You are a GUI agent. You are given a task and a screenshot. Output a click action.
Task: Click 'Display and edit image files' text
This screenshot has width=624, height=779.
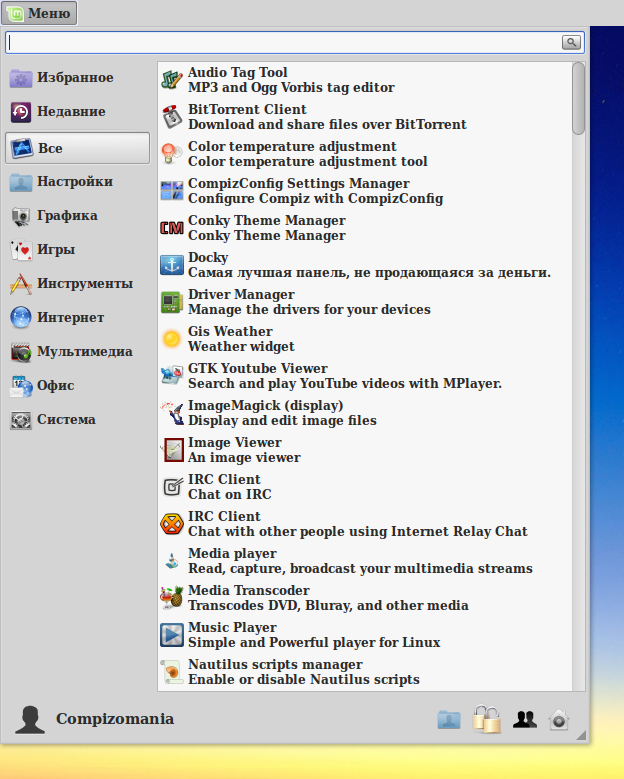pyautogui.click(x=282, y=421)
